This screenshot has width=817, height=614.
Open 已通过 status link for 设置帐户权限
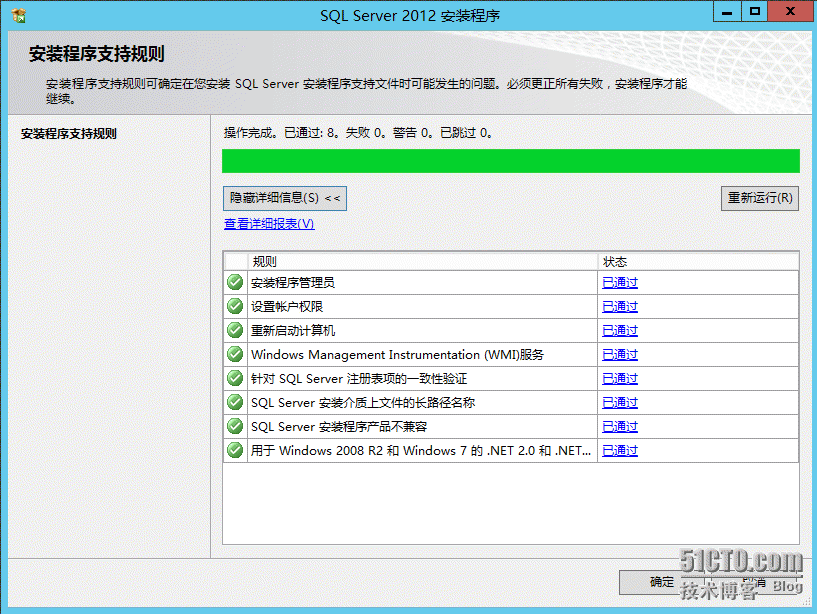tap(620, 306)
